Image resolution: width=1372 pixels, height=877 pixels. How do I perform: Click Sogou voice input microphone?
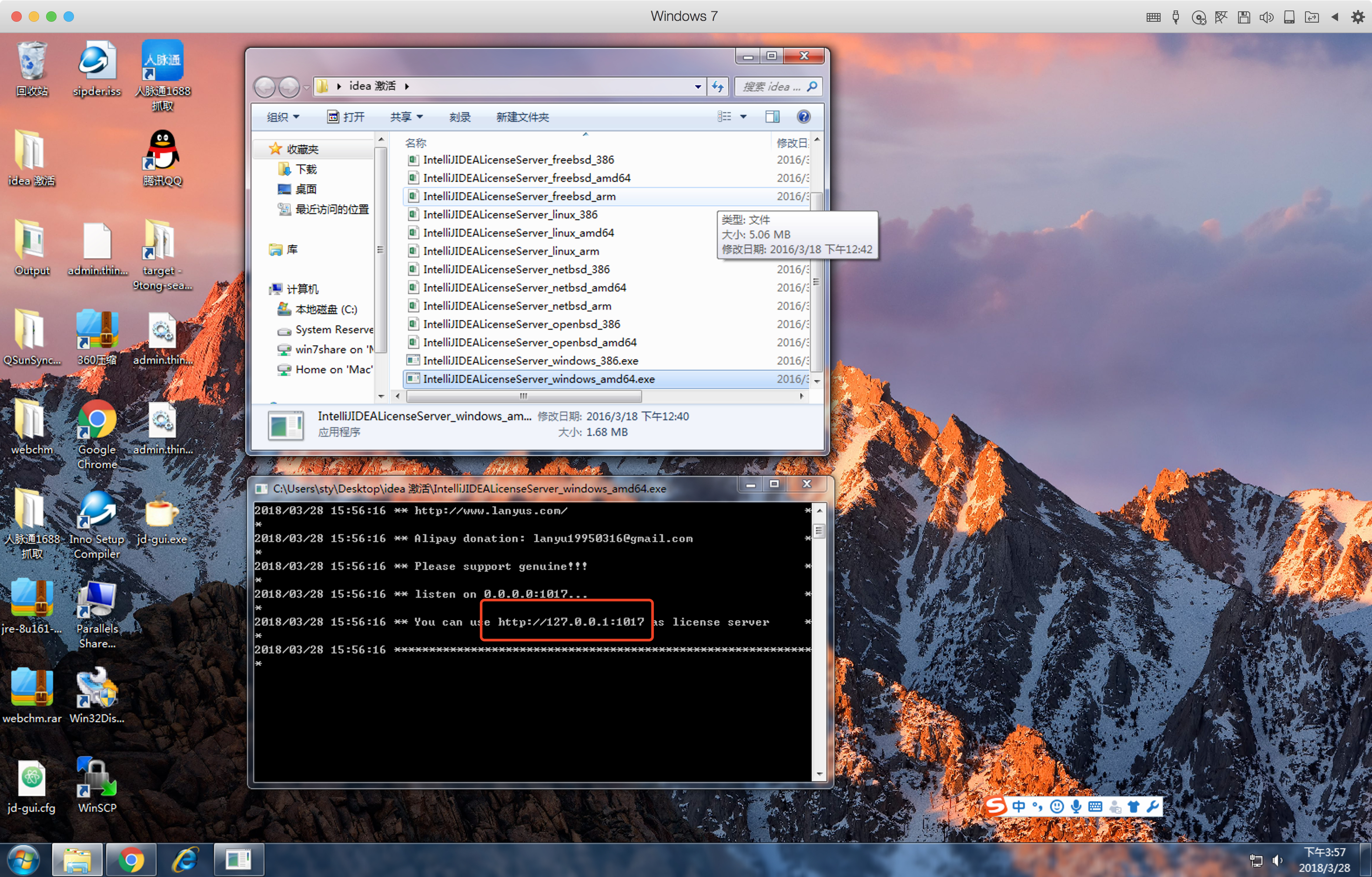click(1076, 807)
